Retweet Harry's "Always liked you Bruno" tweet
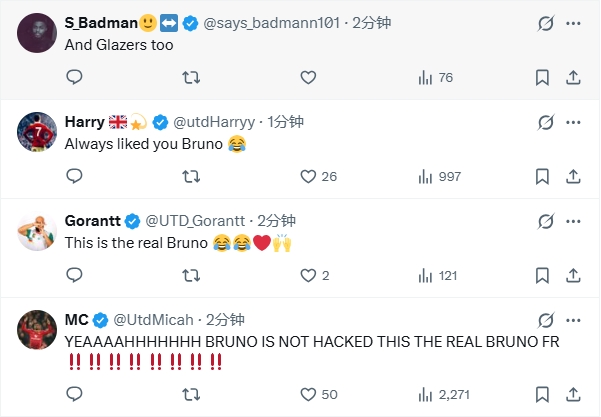 pos(191,176)
